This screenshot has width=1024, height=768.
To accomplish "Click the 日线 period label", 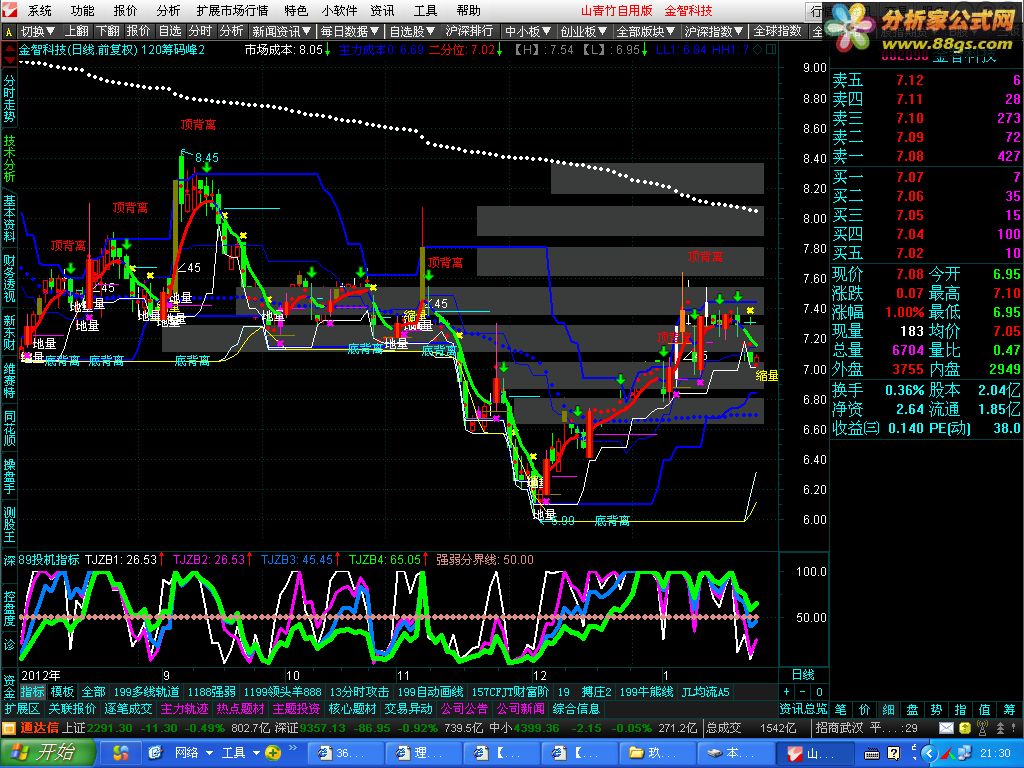I will pos(803,675).
